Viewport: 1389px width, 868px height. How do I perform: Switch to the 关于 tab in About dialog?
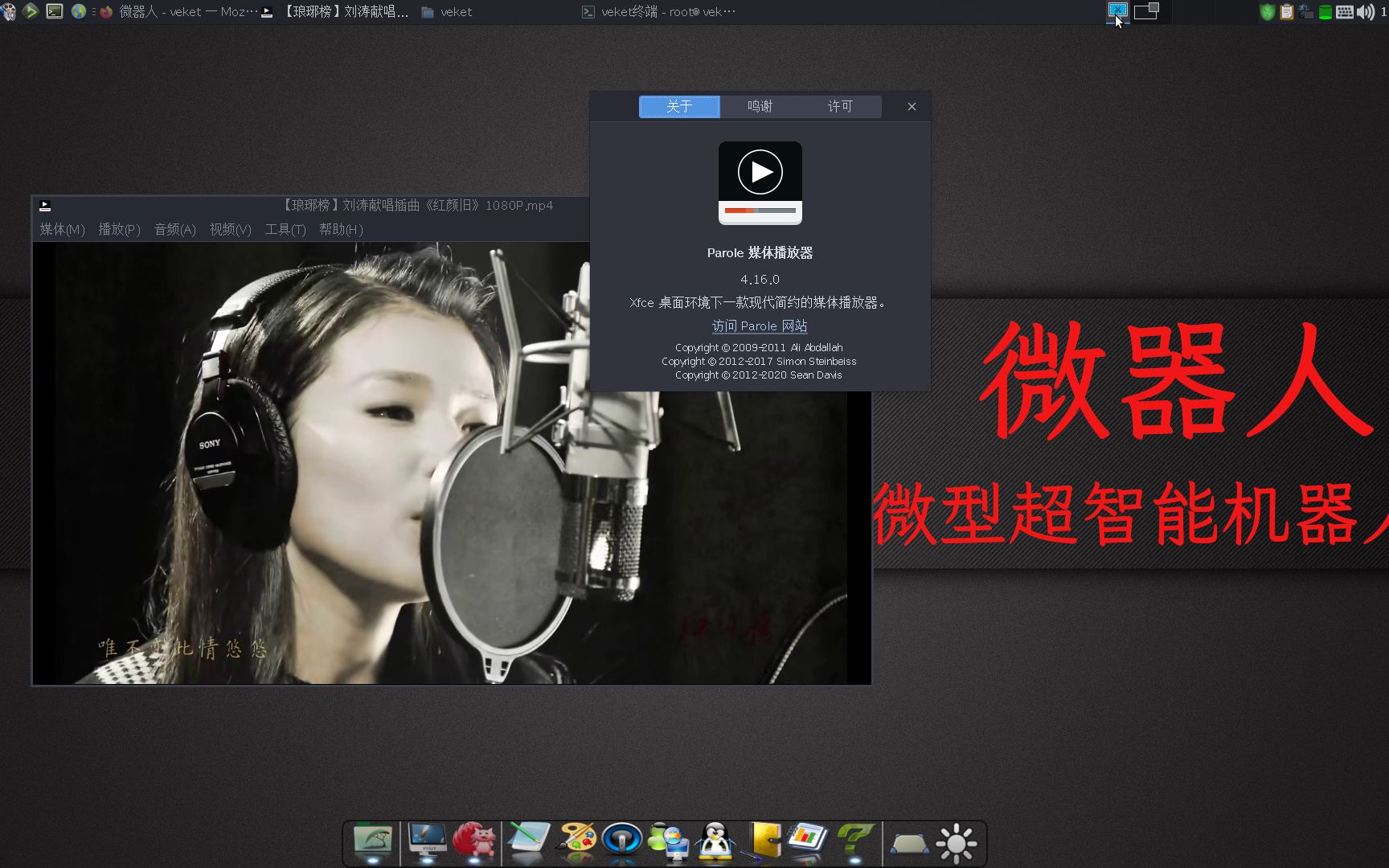tap(679, 106)
